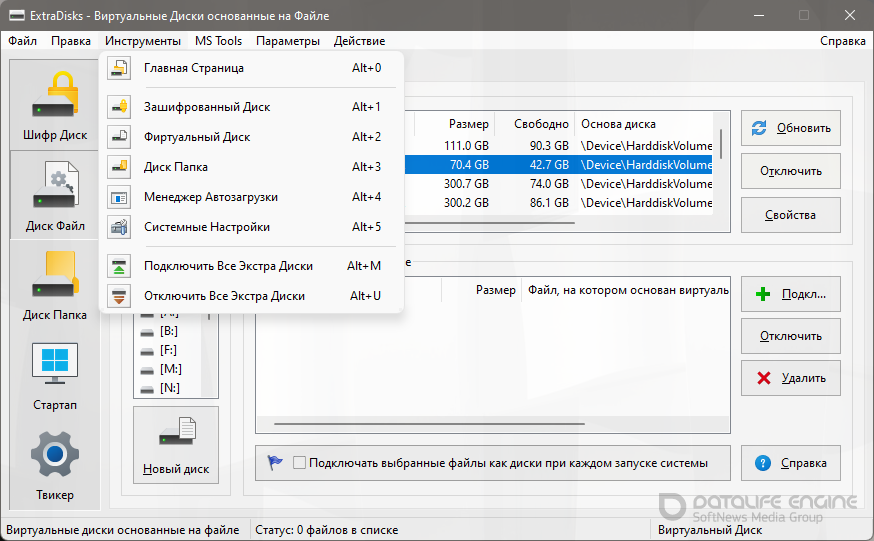Image resolution: width=874 pixels, height=541 pixels.
Task: Click the green plus icon
Action: pos(763,294)
